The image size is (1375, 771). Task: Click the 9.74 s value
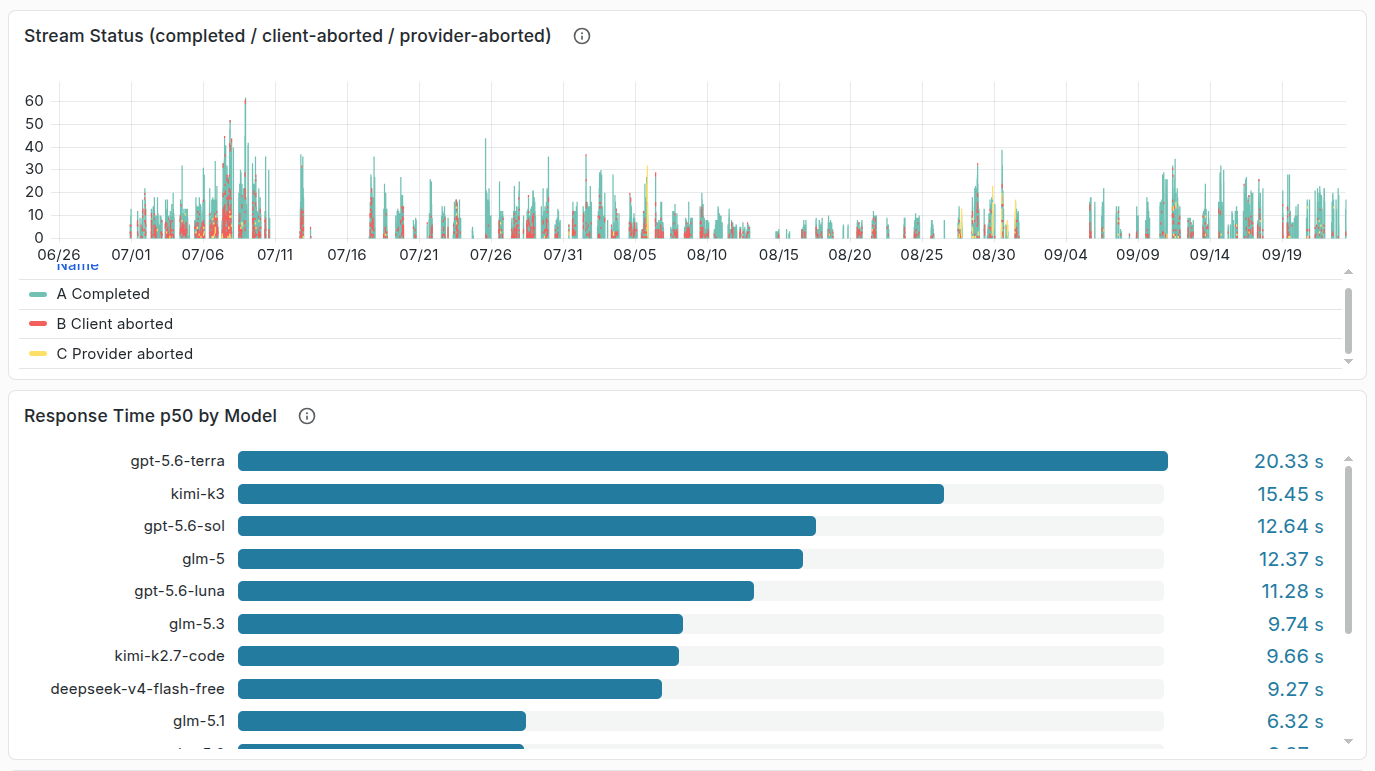pos(1296,624)
